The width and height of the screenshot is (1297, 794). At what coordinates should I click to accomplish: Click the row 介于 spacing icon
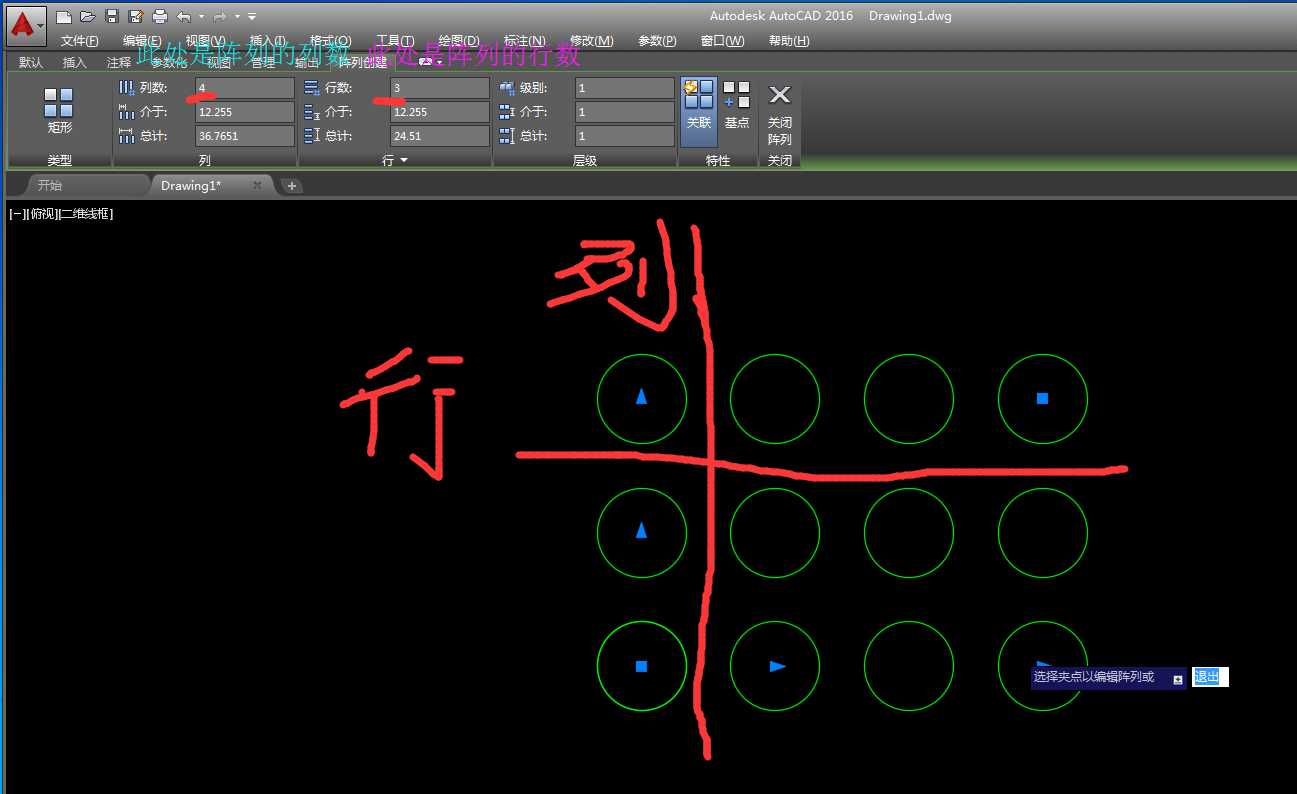tap(312, 112)
